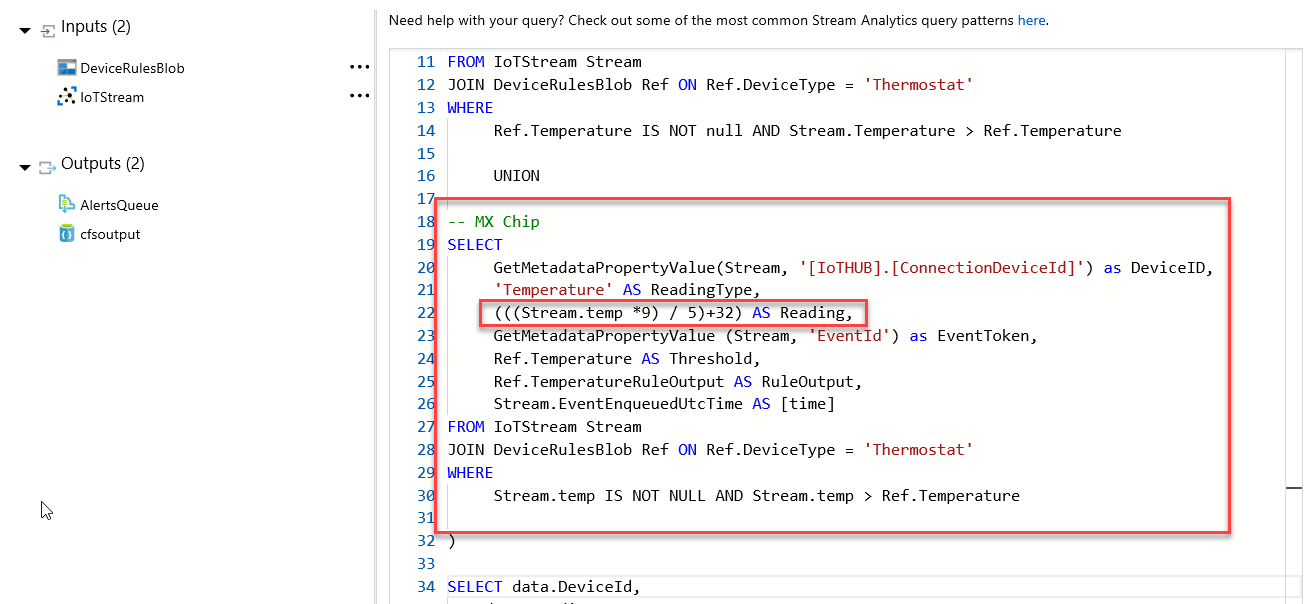
Task: Click line number 18 in the gutter
Action: click(x=426, y=222)
